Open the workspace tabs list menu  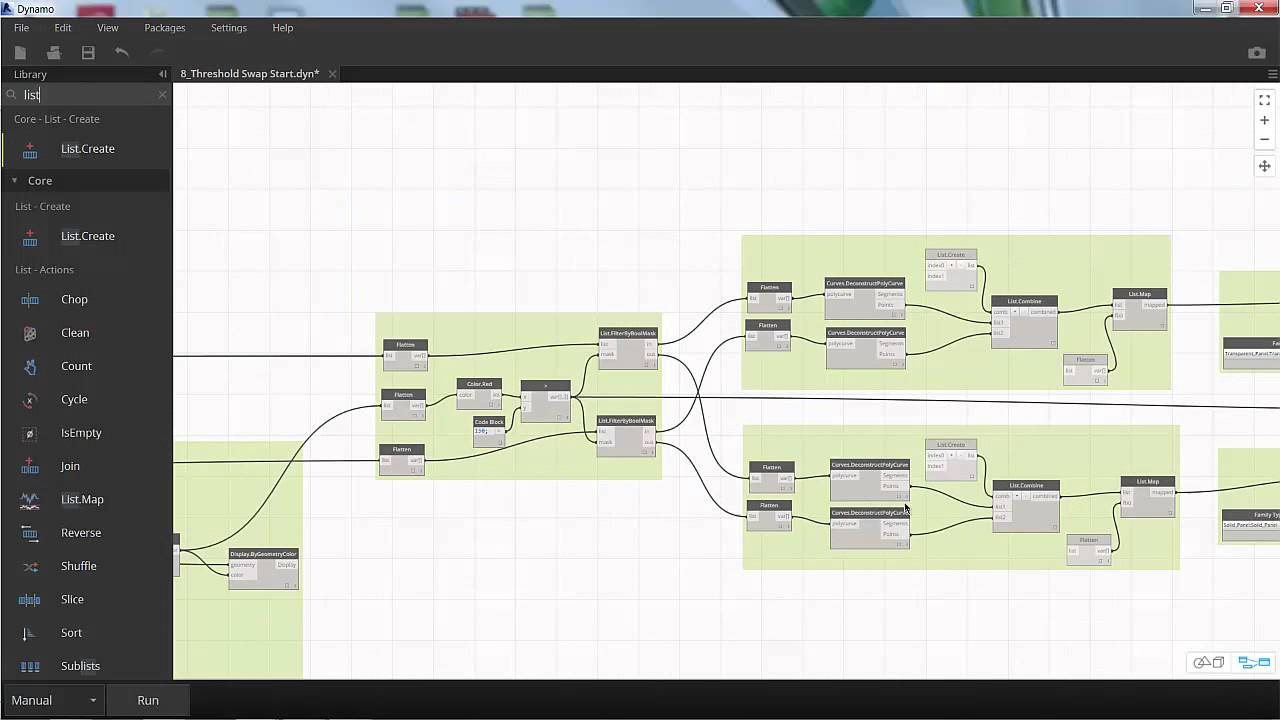1272,74
